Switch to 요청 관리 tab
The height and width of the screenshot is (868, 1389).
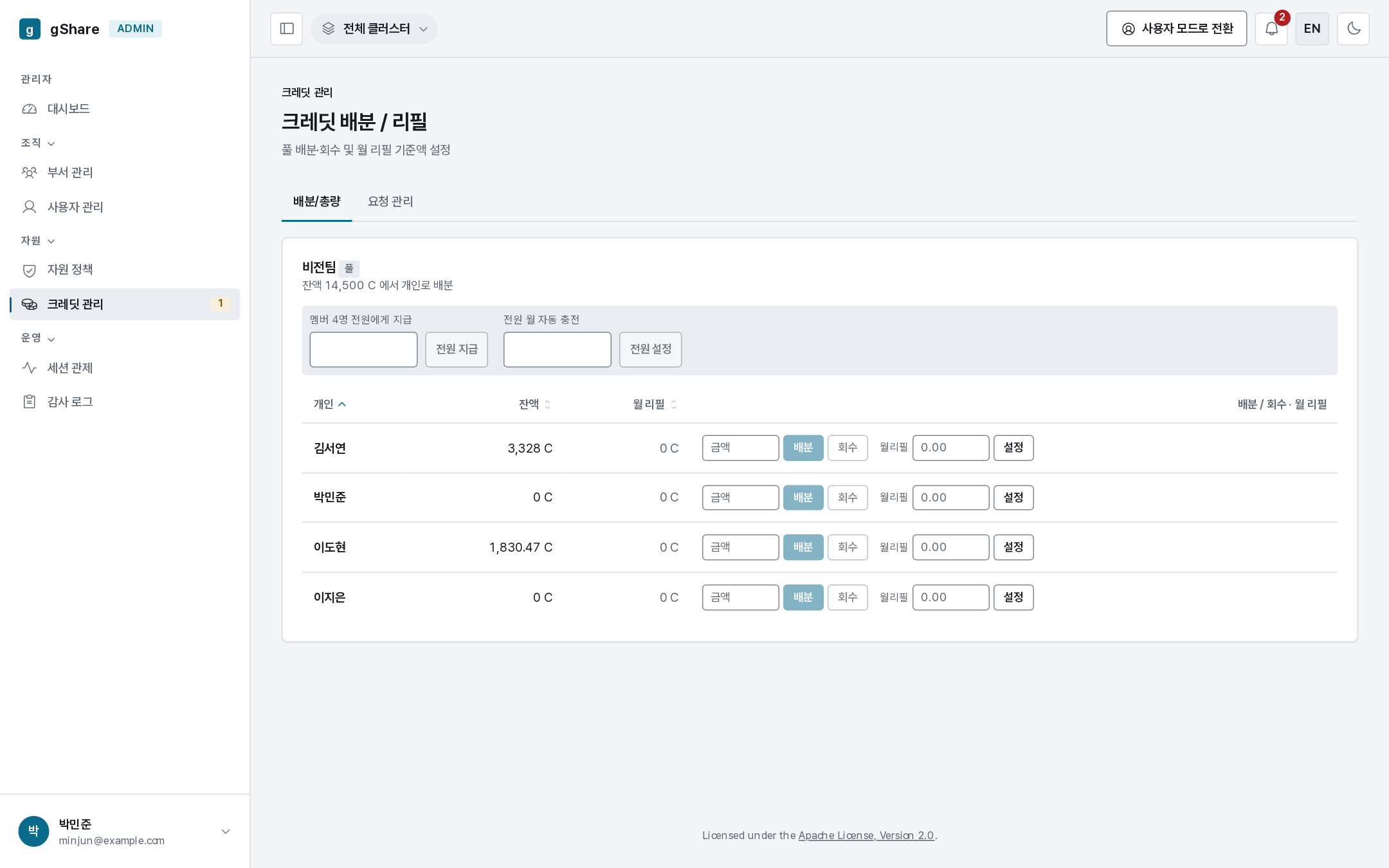(390, 202)
